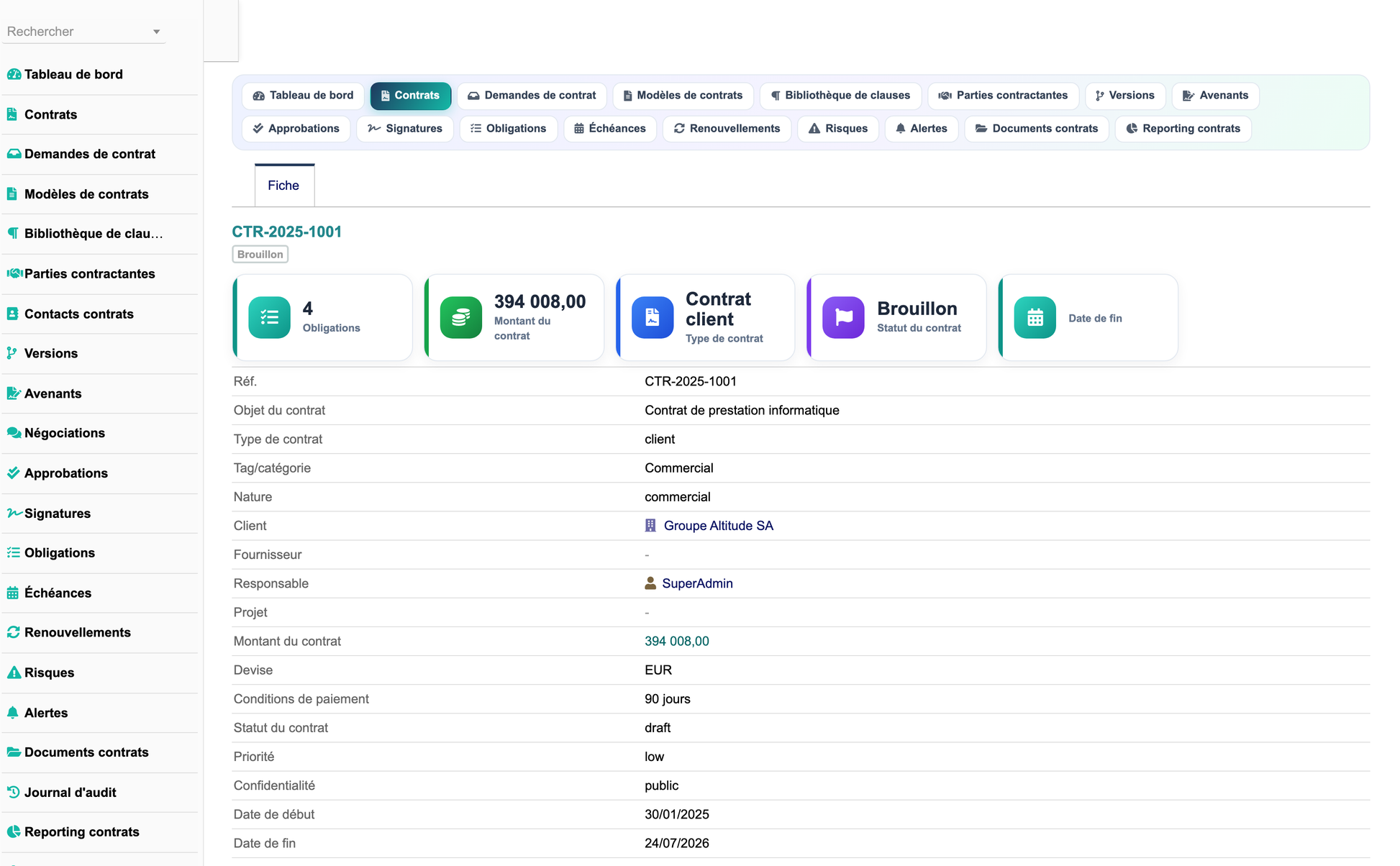Click the green coins Montant du contrat icon

click(461, 317)
